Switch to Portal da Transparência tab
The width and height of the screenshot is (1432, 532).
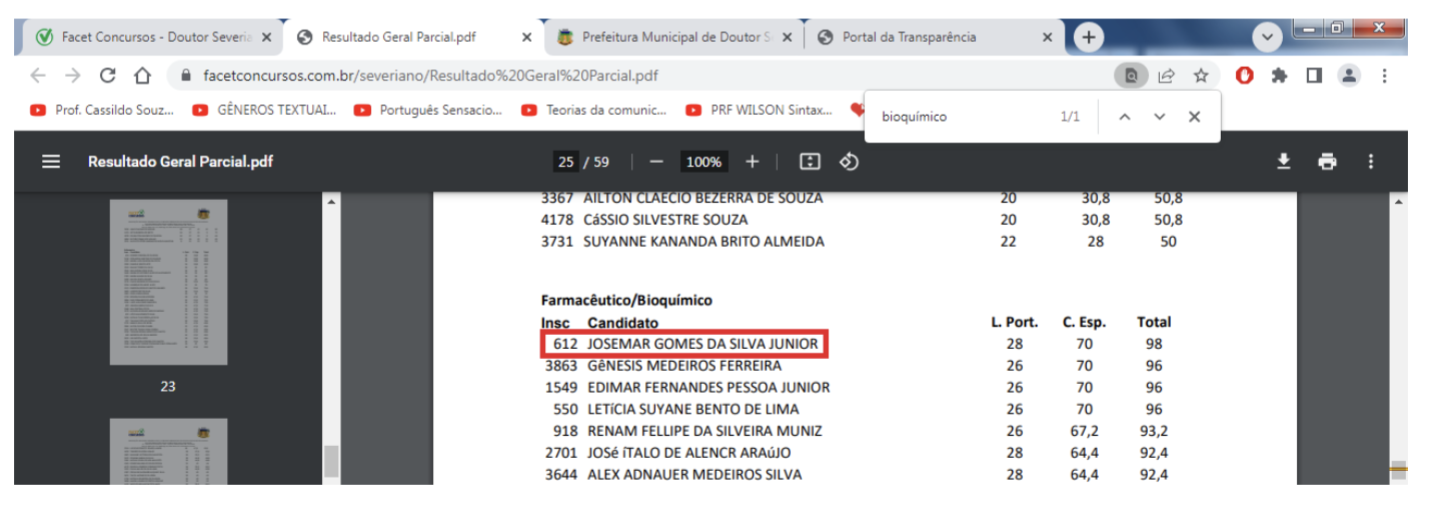925,37
